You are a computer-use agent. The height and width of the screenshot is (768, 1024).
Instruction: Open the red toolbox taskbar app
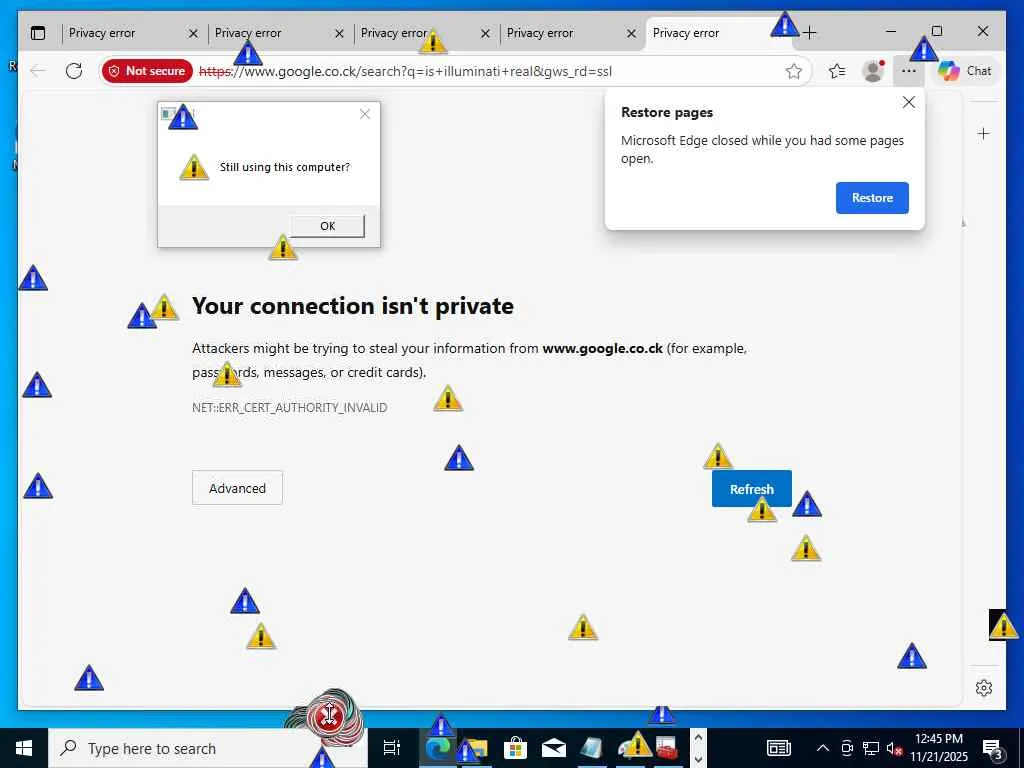(667, 748)
